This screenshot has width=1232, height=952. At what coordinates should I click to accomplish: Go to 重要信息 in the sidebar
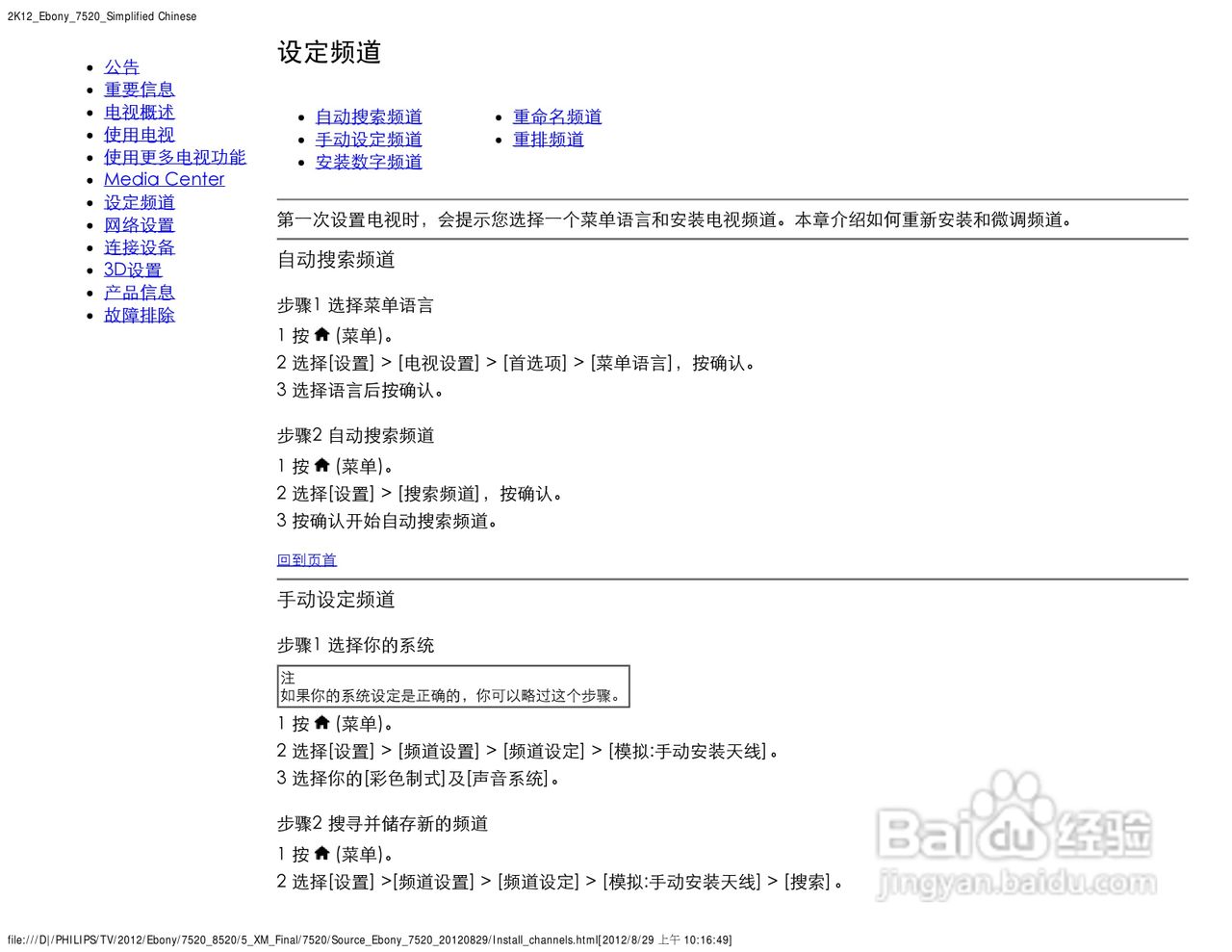[140, 90]
